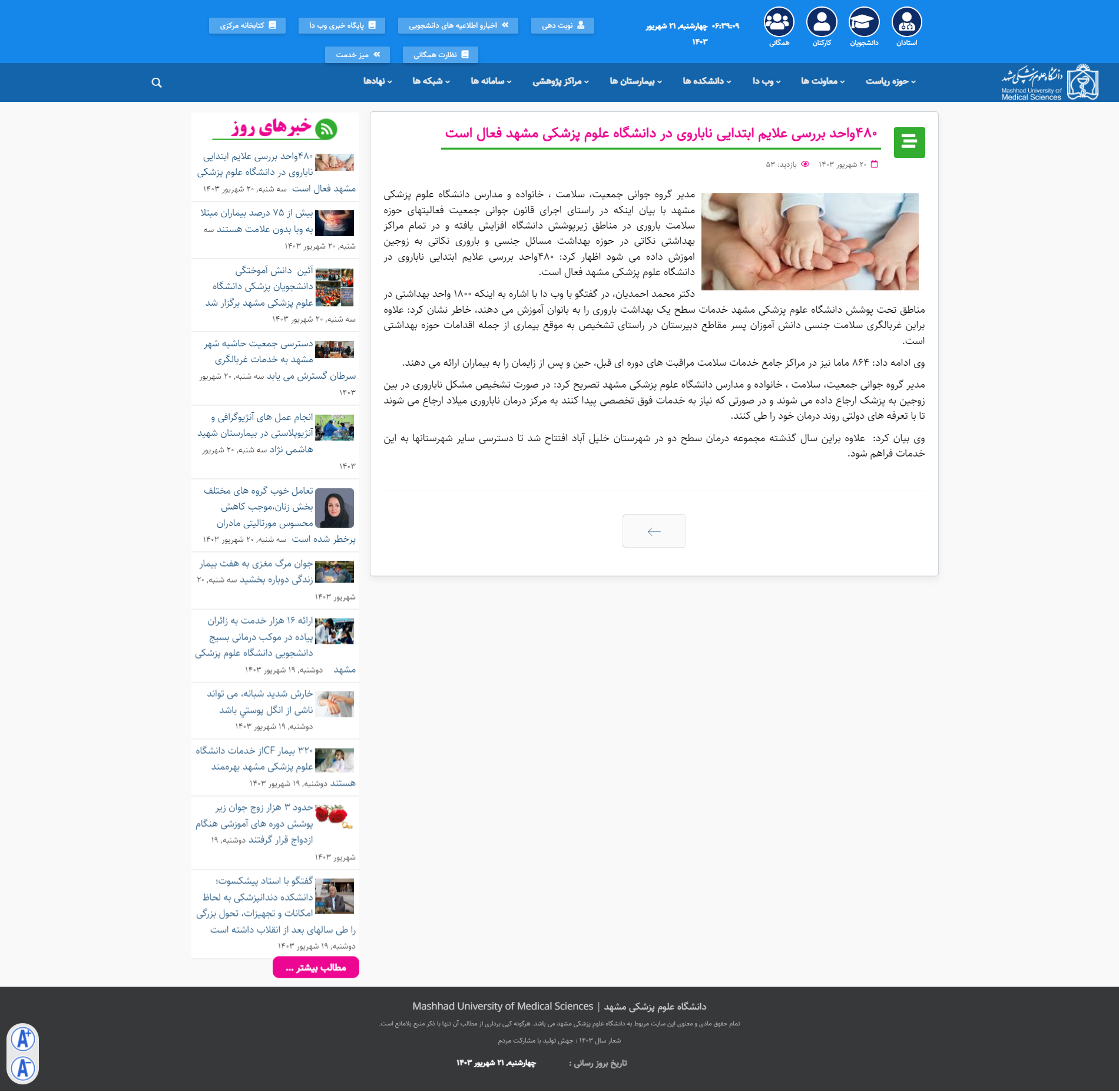Expand the مراکز پژوهشی menu
1119x1092 pixels.
click(561, 81)
